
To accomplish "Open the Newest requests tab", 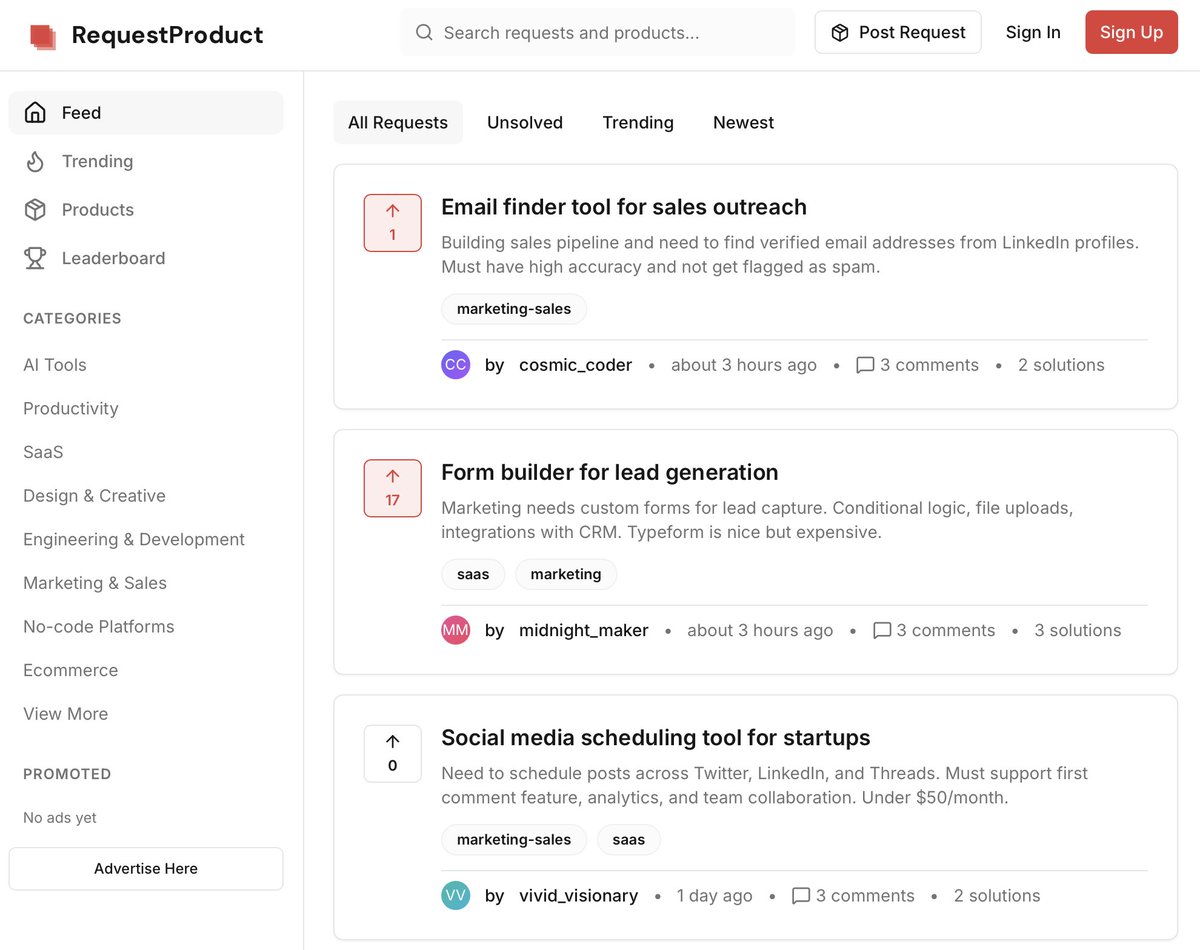I will pos(743,122).
